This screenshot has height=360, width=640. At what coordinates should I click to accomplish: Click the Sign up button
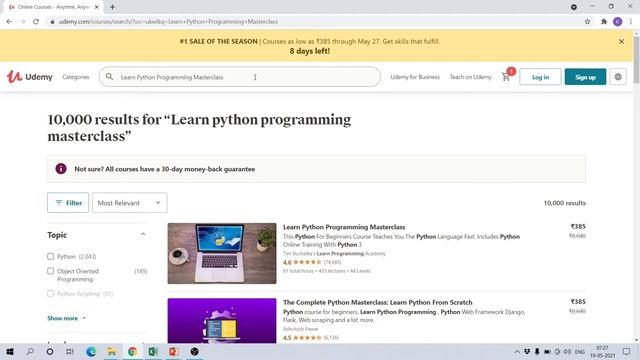(x=585, y=77)
